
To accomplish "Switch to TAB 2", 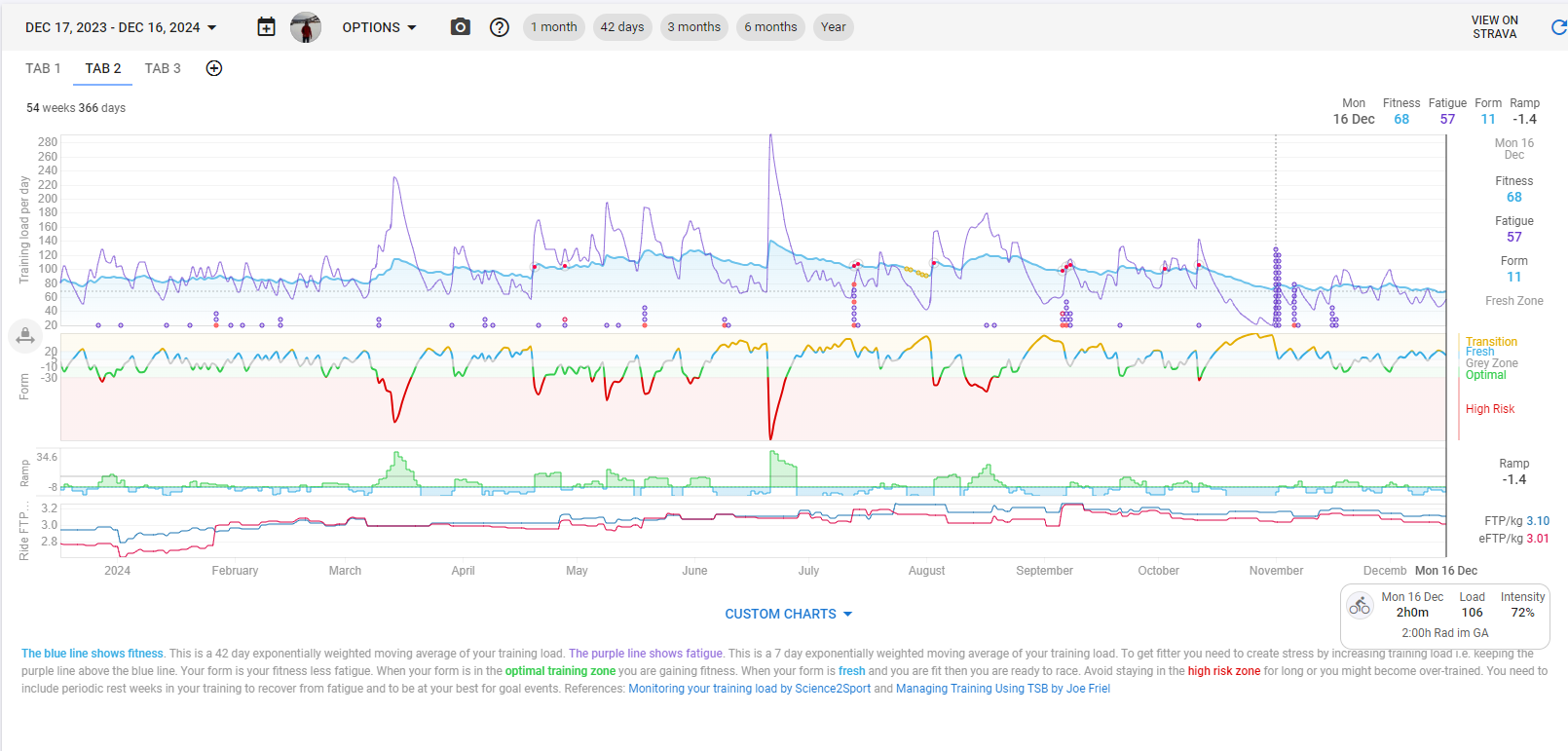I will coord(103,68).
